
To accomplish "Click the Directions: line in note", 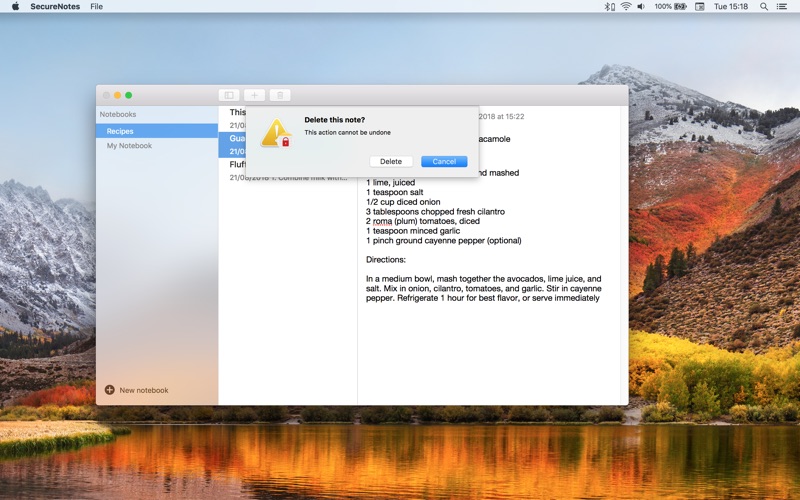I will click(x=386, y=260).
